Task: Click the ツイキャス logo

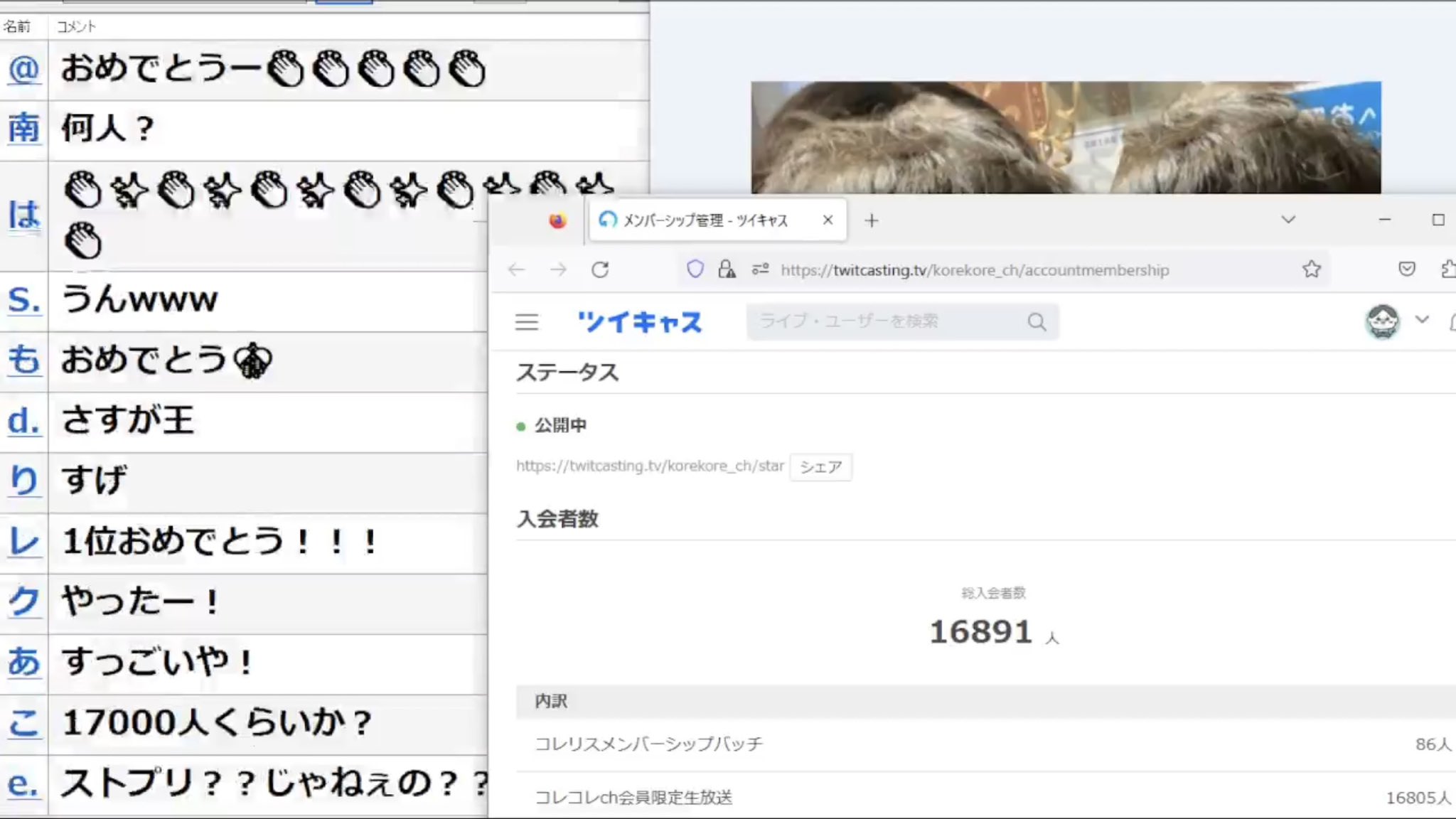Action: 639,322
